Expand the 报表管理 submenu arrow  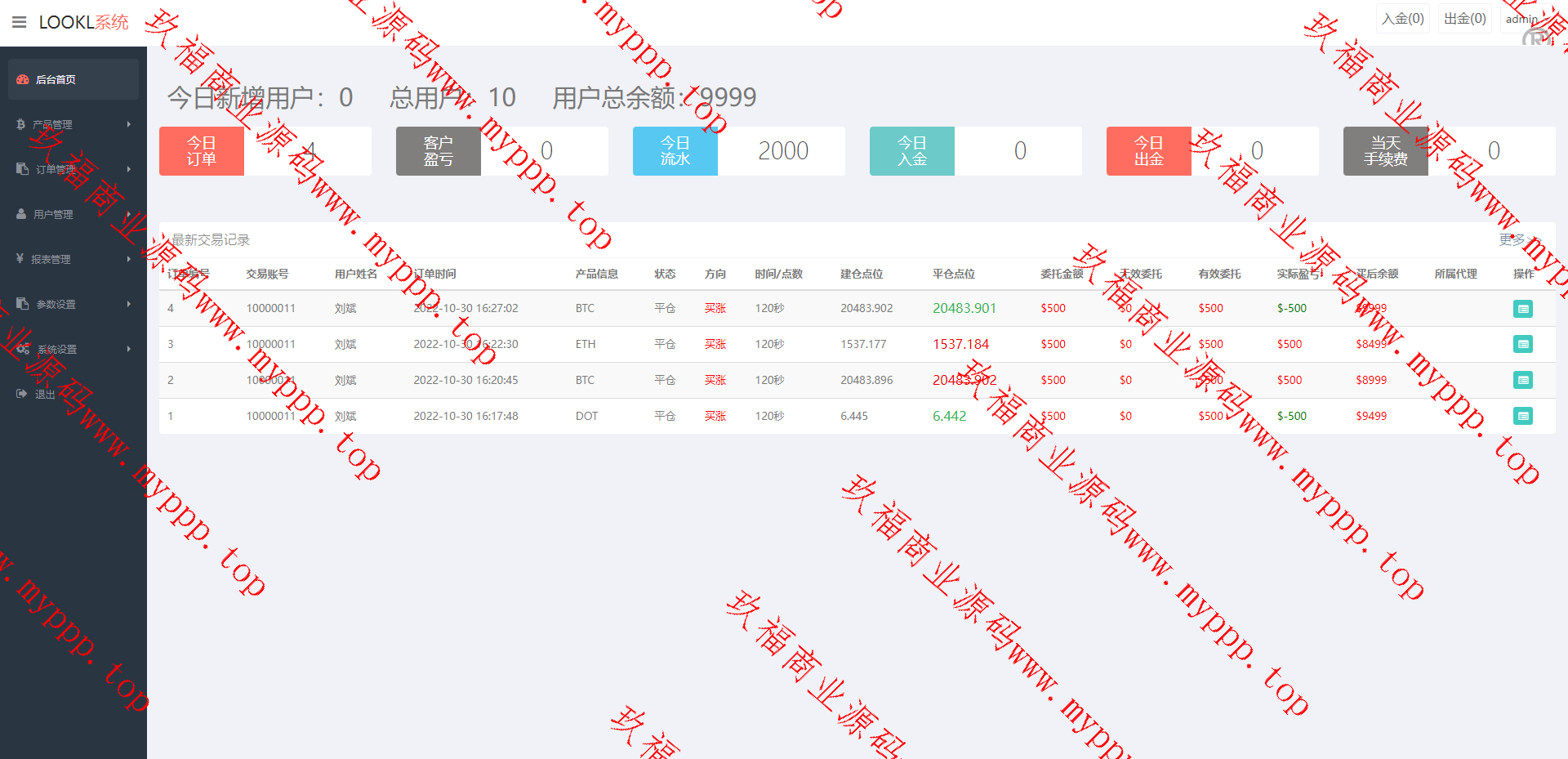click(129, 259)
